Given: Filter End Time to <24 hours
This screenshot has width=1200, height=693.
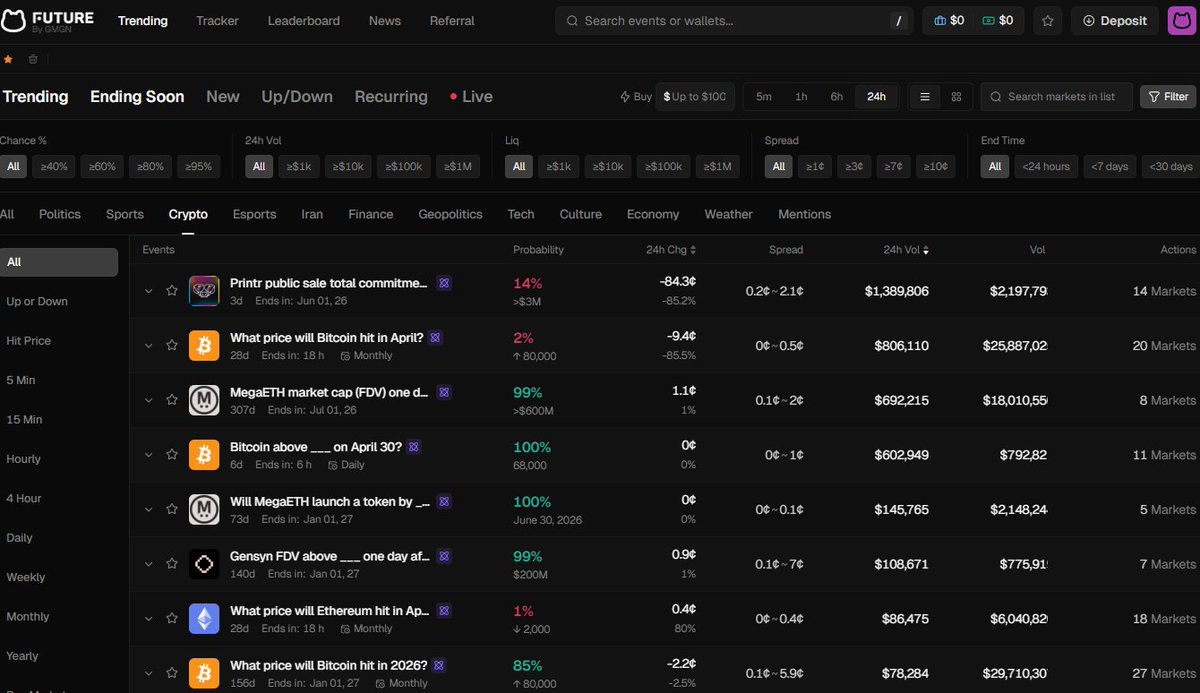Looking at the screenshot, I should tap(1046, 167).
